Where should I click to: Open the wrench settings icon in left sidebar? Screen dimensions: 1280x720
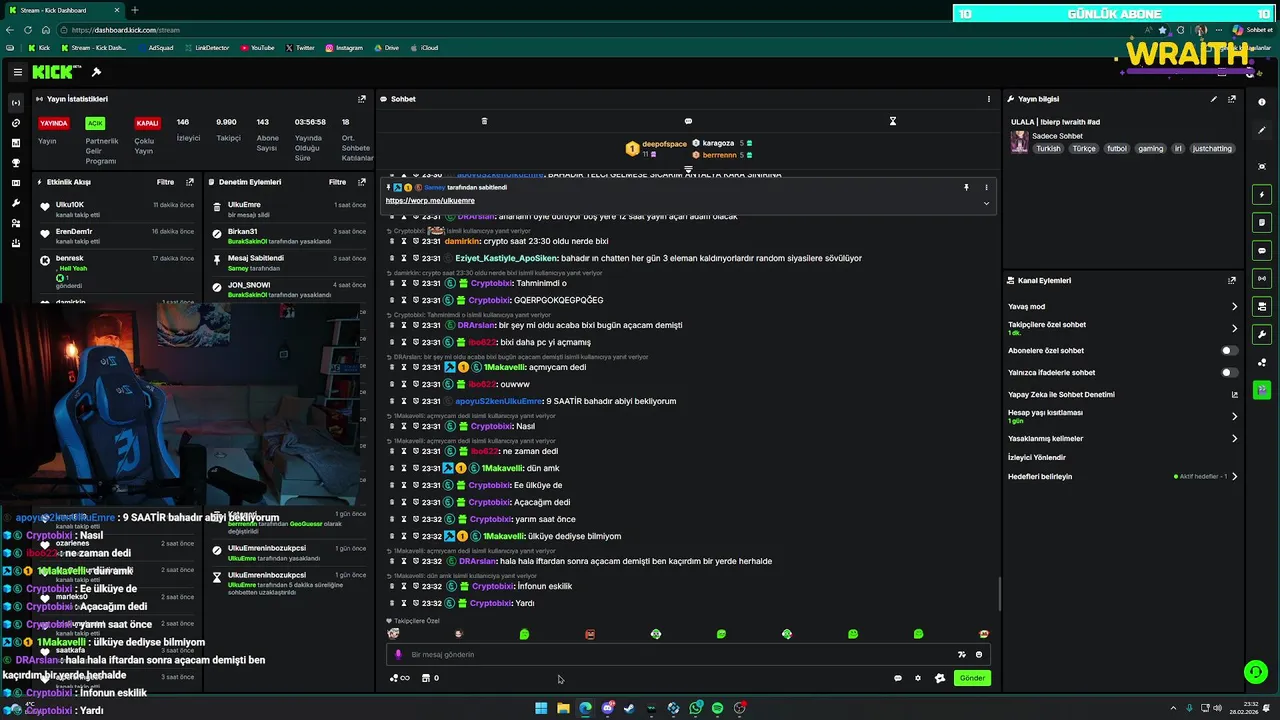click(x=15, y=203)
